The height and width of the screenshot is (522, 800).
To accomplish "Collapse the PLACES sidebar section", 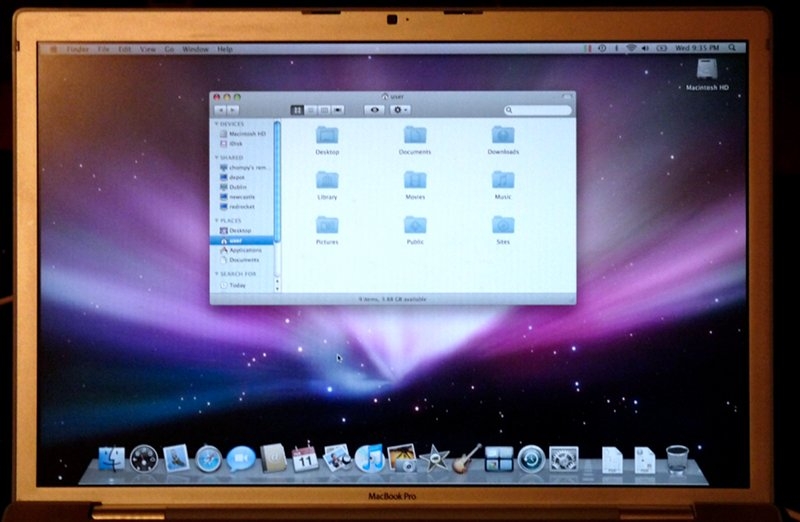I will click(217, 220).
